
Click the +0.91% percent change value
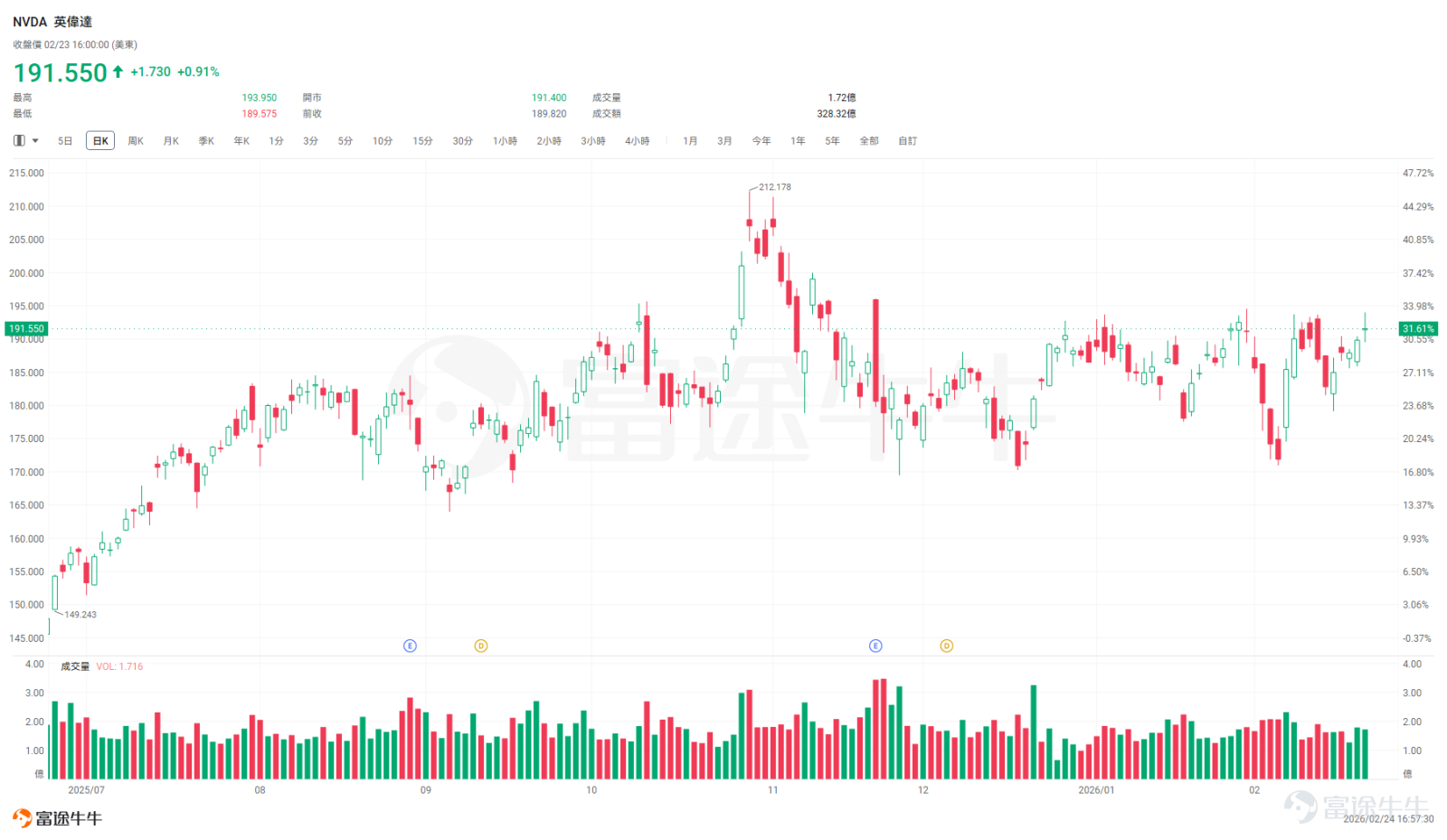pos(198,71)
